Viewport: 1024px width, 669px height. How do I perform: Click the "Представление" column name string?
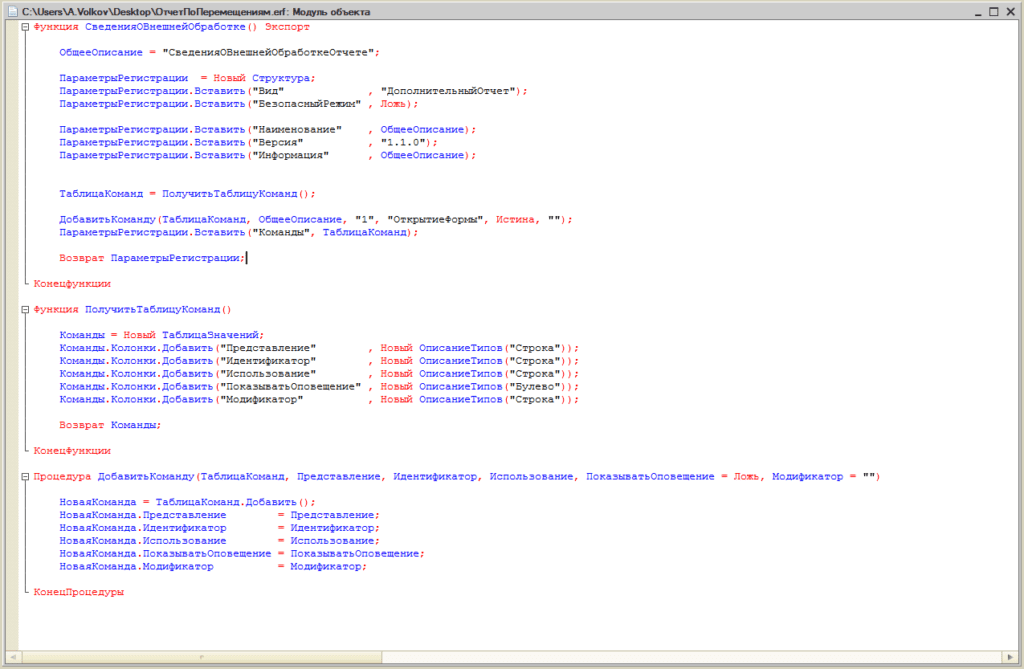(x=268, y=348)
